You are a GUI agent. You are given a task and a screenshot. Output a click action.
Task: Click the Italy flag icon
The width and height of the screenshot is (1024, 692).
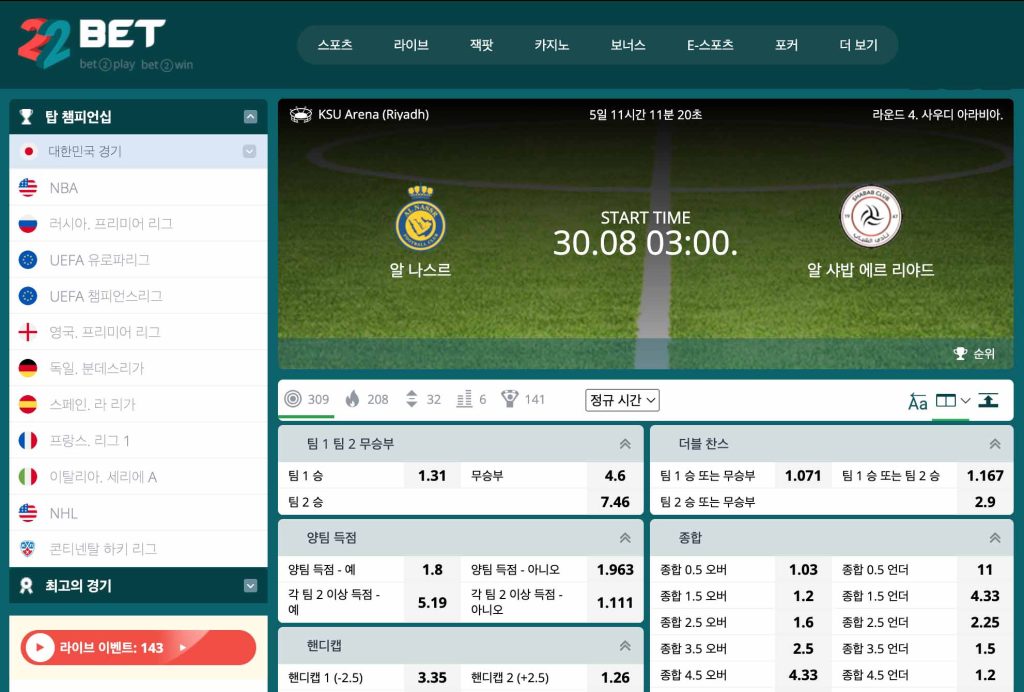(28, 477)
